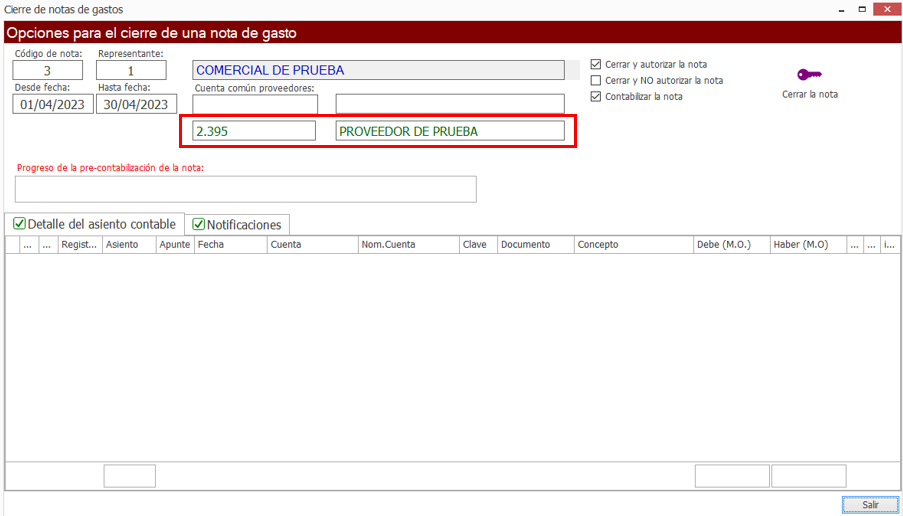
Task: Click the Haber (M.O) column header
Action: coord(807,245)
